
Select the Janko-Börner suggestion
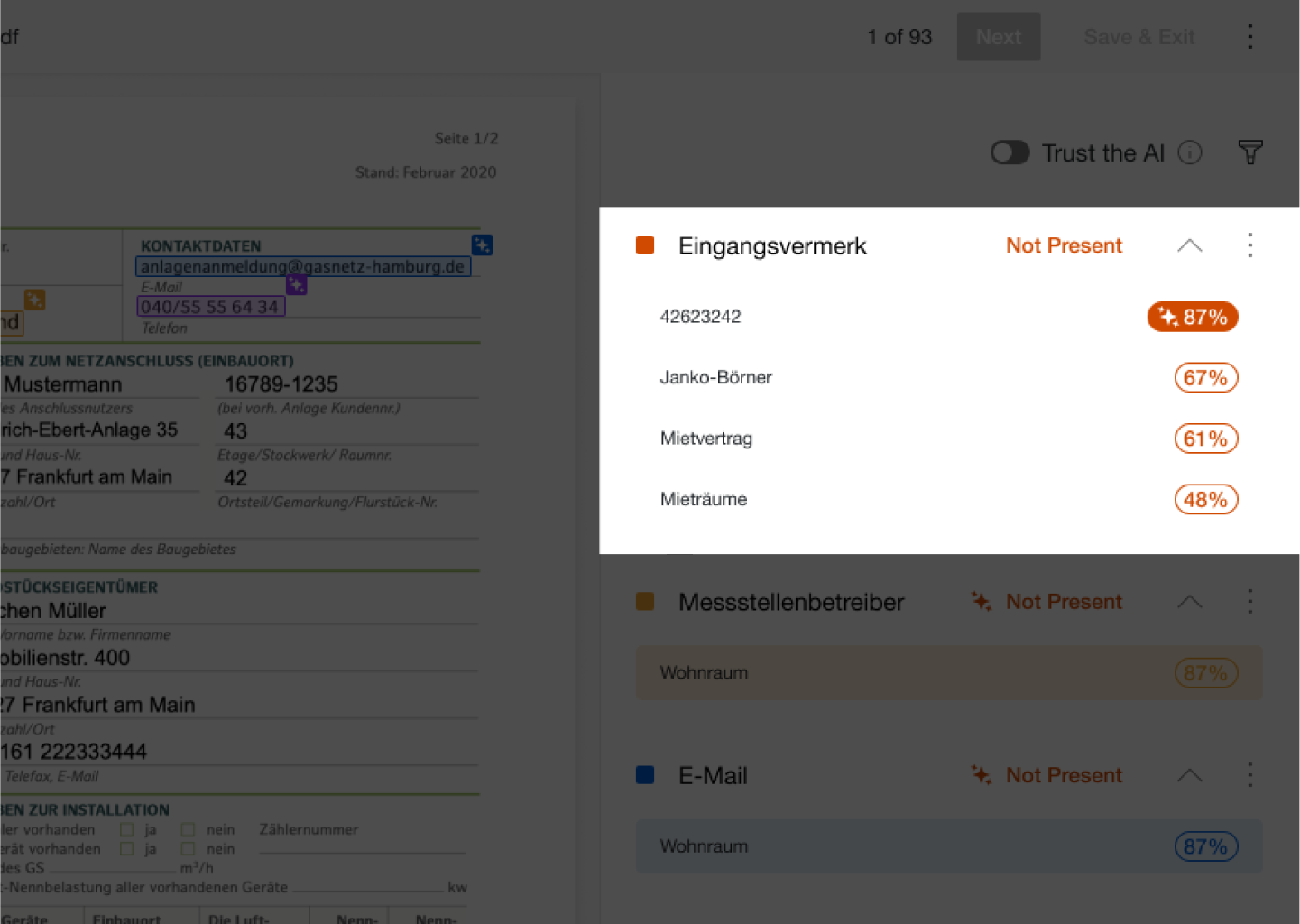(x=716, y=377)
